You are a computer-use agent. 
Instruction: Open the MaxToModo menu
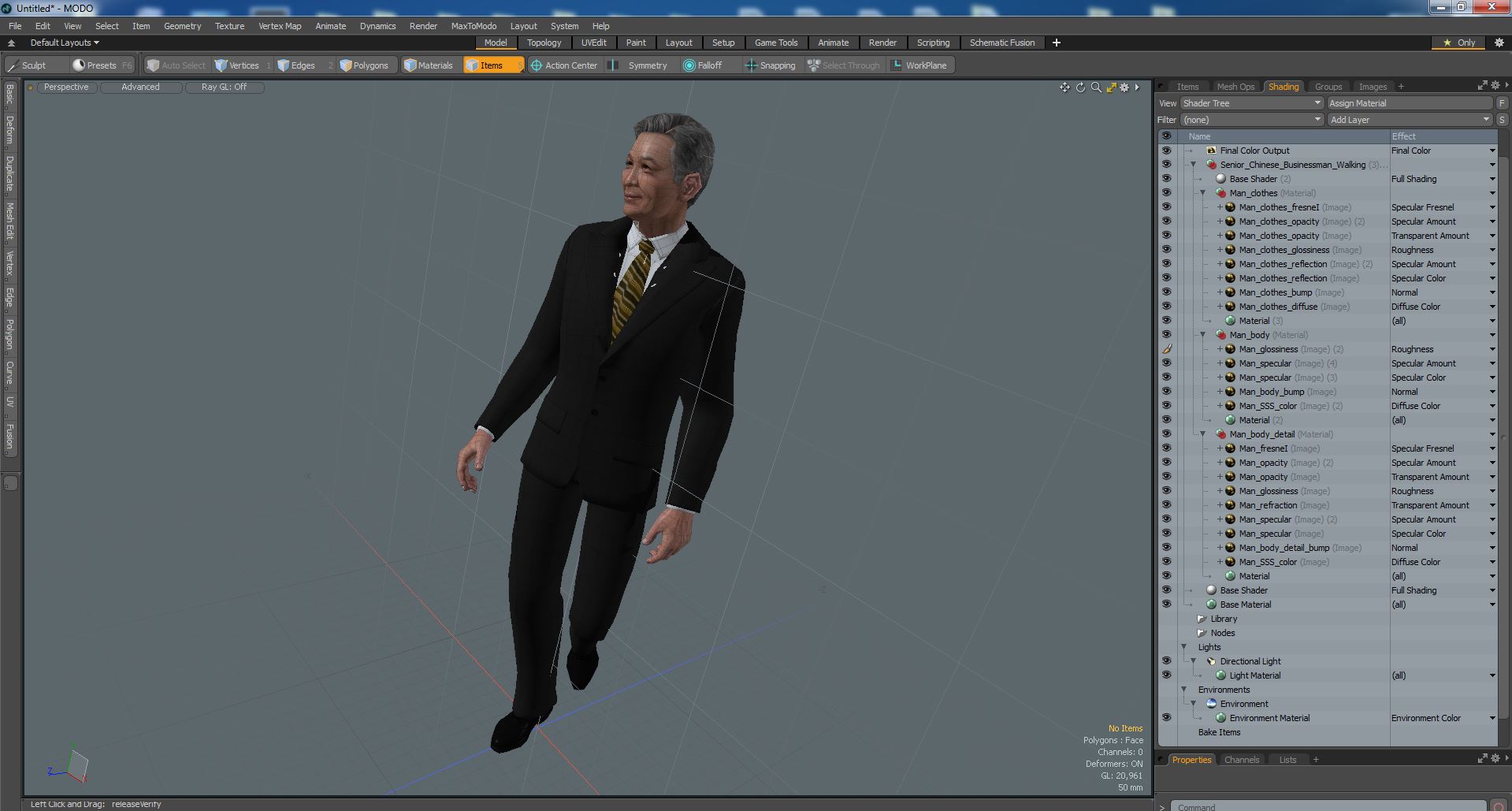click(x=474, y=26)
